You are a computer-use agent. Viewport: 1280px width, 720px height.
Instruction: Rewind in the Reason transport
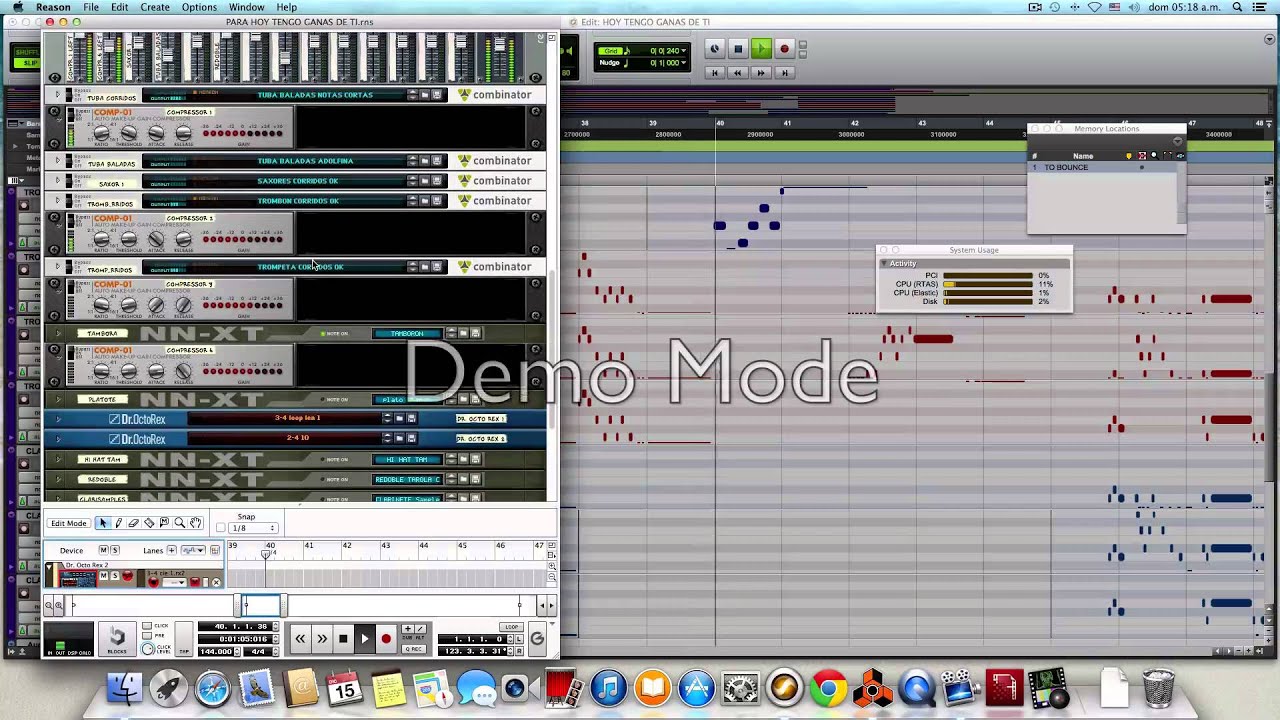coord(300,639)
